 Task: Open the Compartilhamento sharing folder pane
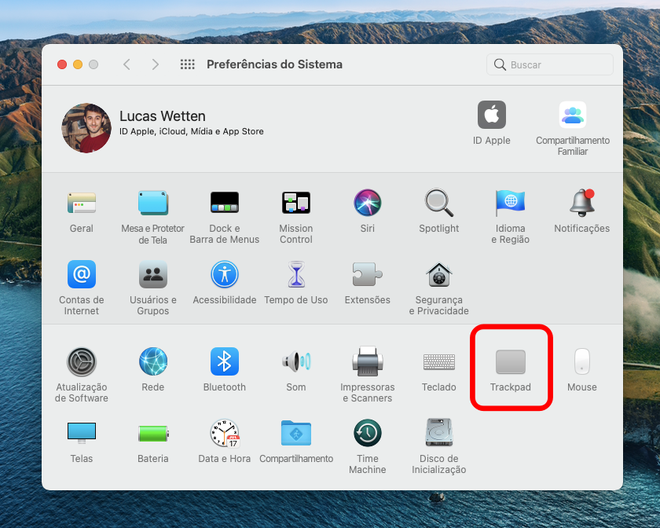coord(296,433)
